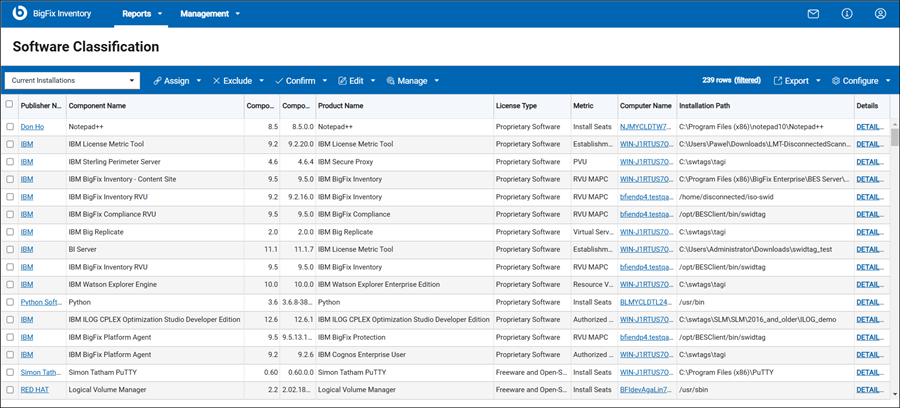Viewport: 900px width, 408px height.
Task: Check the Logical Volume Manager row checkbox
Action: 9,390
